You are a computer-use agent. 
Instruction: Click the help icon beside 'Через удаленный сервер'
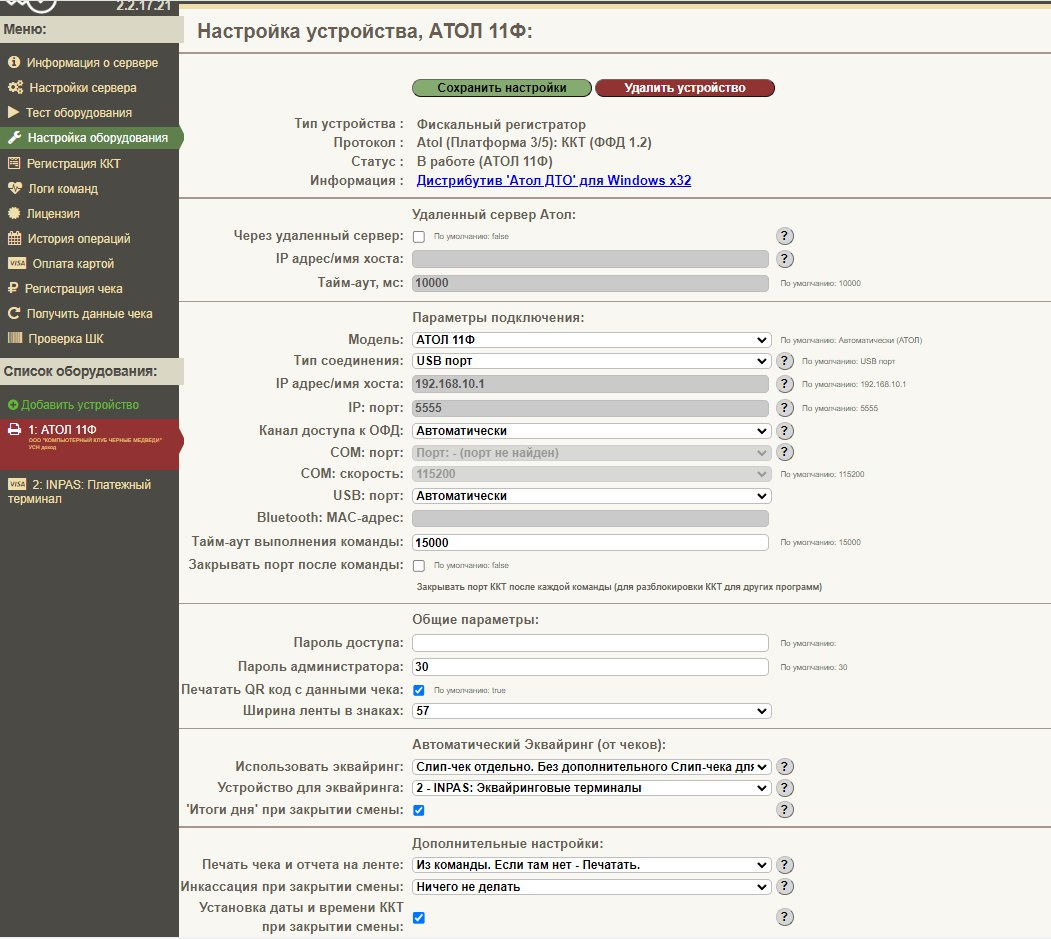(785, 236)
